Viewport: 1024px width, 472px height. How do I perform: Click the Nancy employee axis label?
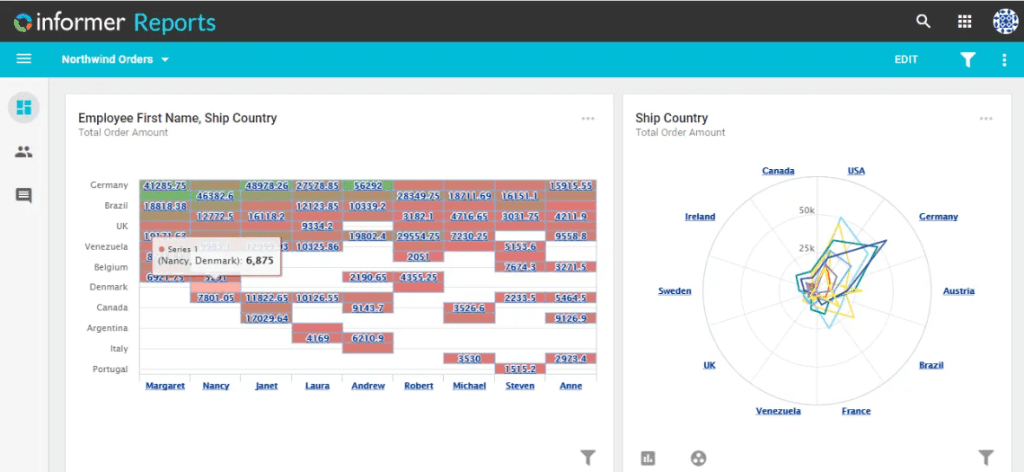(x=215, y=386)
